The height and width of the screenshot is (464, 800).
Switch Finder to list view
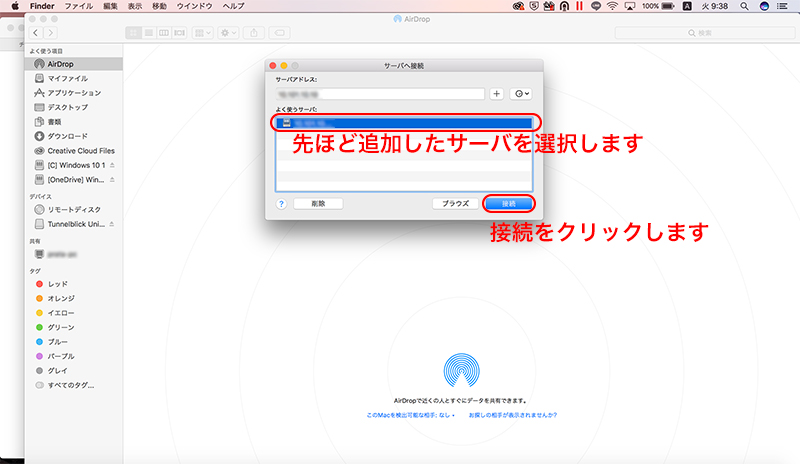[148, 33]
